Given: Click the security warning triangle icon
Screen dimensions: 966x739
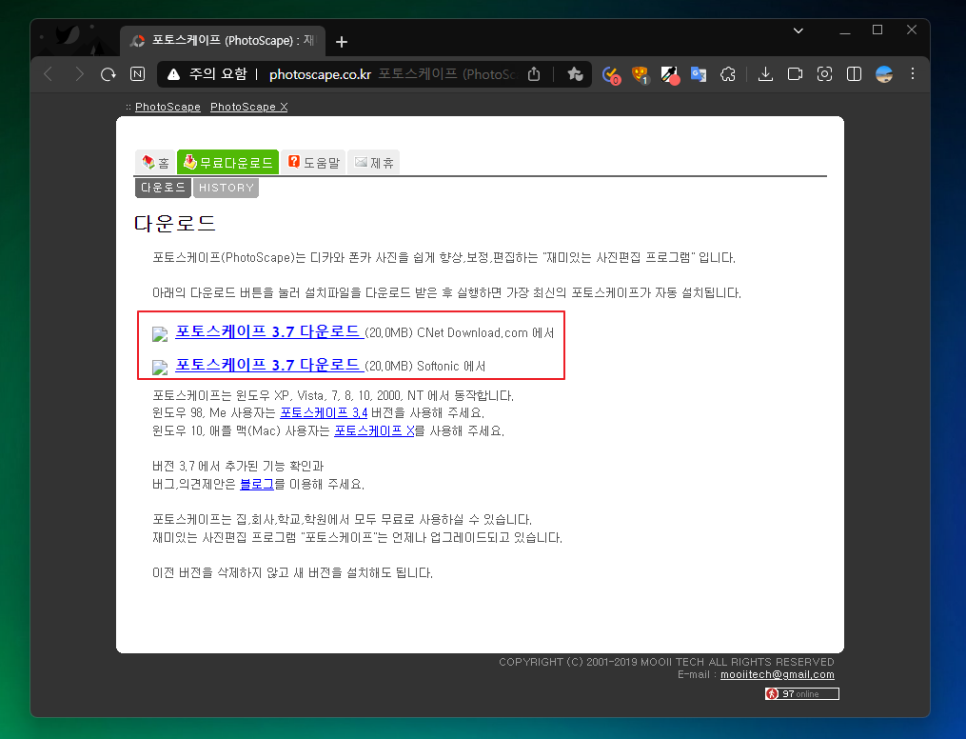Looking at the screenshot, I should click(174, 75).
